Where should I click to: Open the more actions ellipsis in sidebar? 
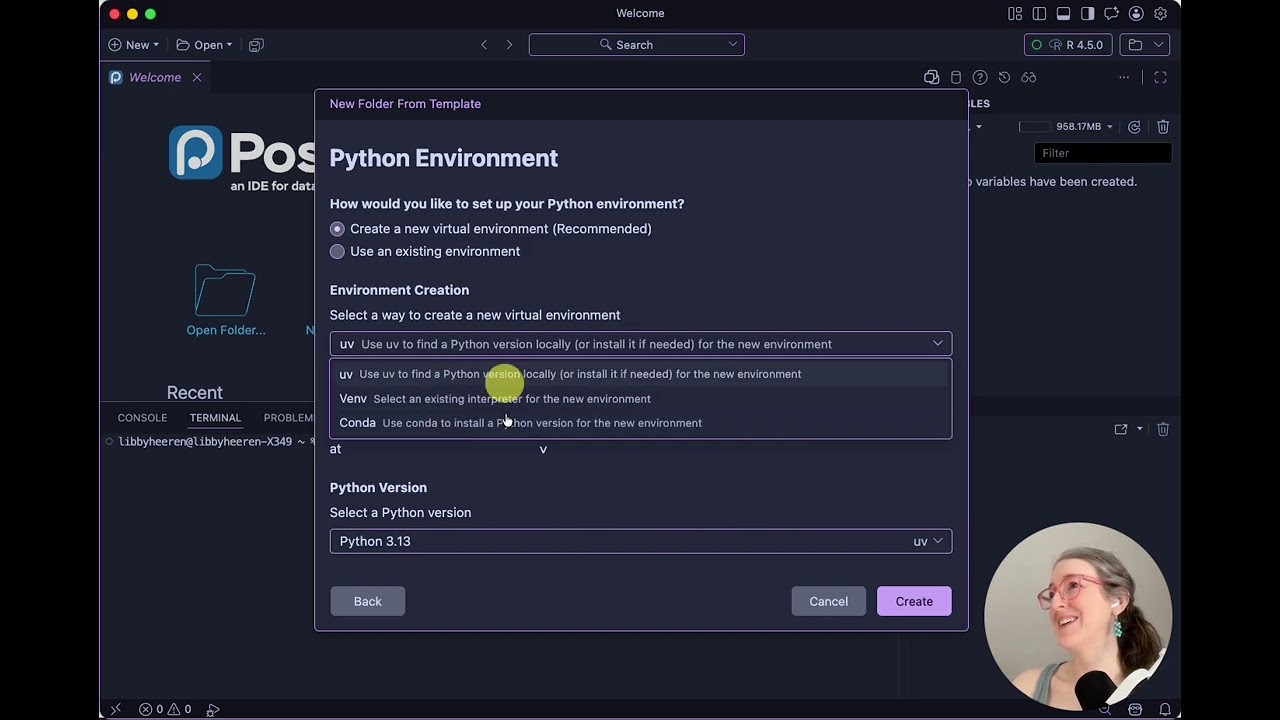(x=1124, y=78)
